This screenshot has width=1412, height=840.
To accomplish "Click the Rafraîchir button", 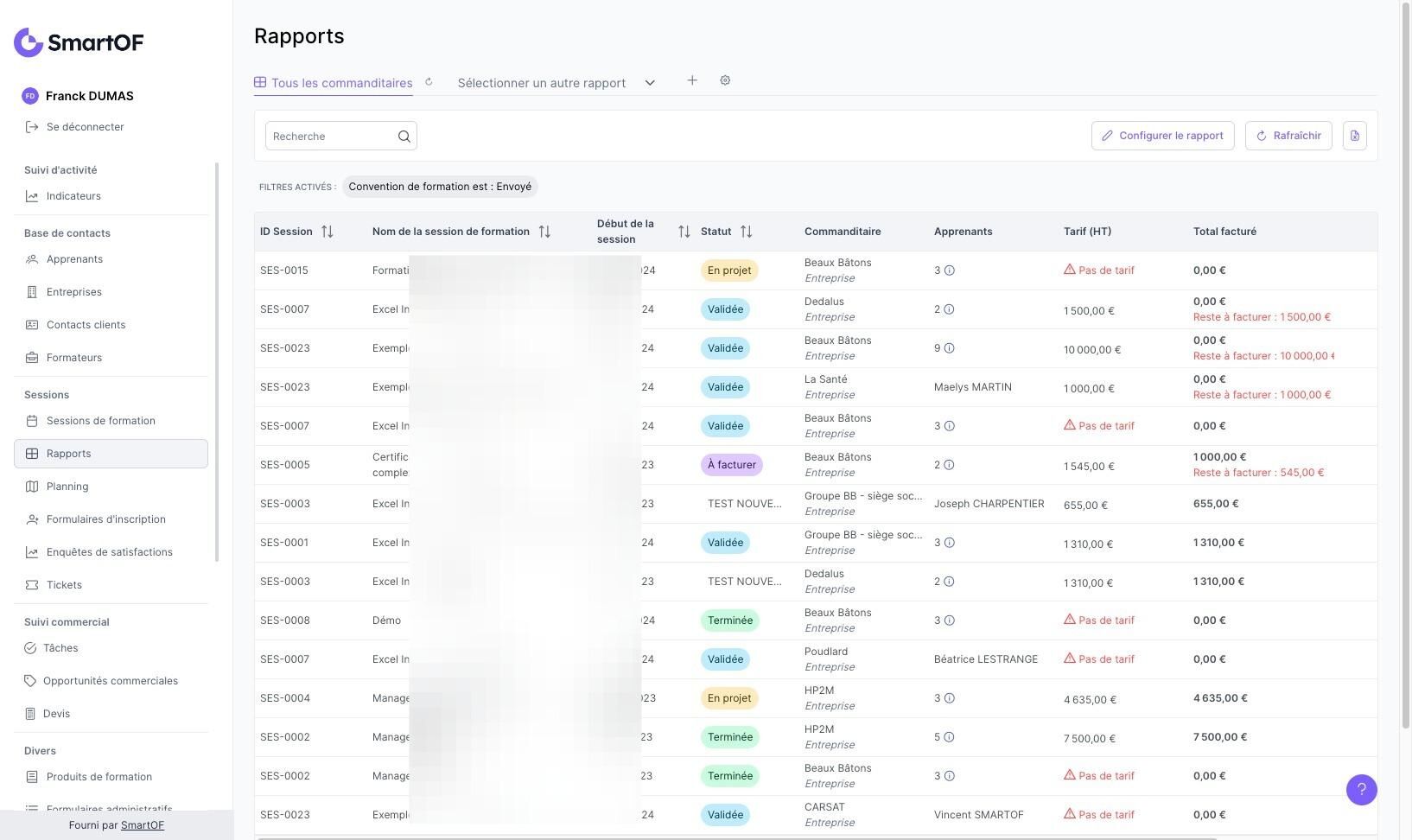I will (1288, 136).
